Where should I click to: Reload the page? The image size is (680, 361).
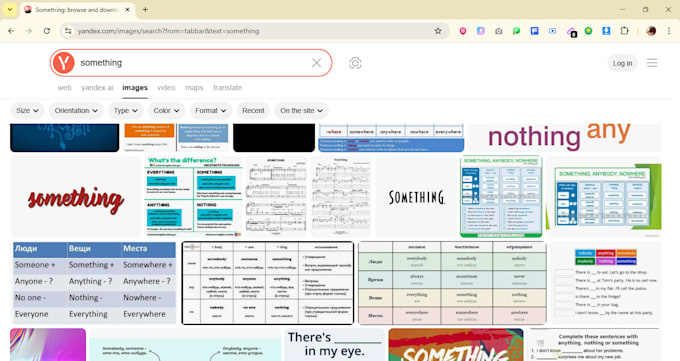pos(47,31)
